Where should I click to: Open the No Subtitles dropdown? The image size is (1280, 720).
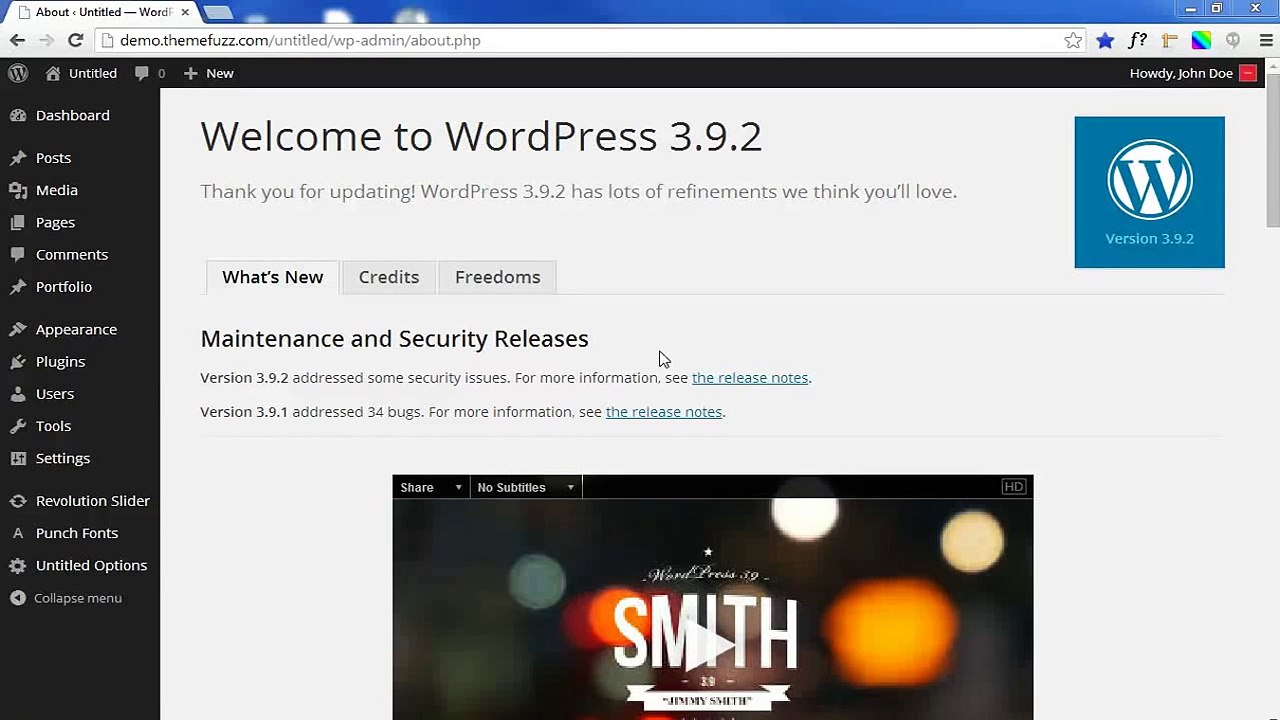point(526,487)
